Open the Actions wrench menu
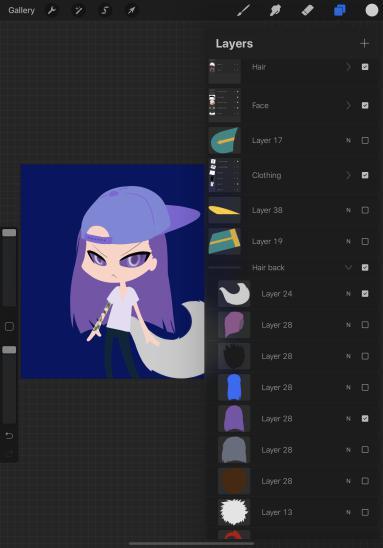 pyautogui.click(x=52, y=10)
